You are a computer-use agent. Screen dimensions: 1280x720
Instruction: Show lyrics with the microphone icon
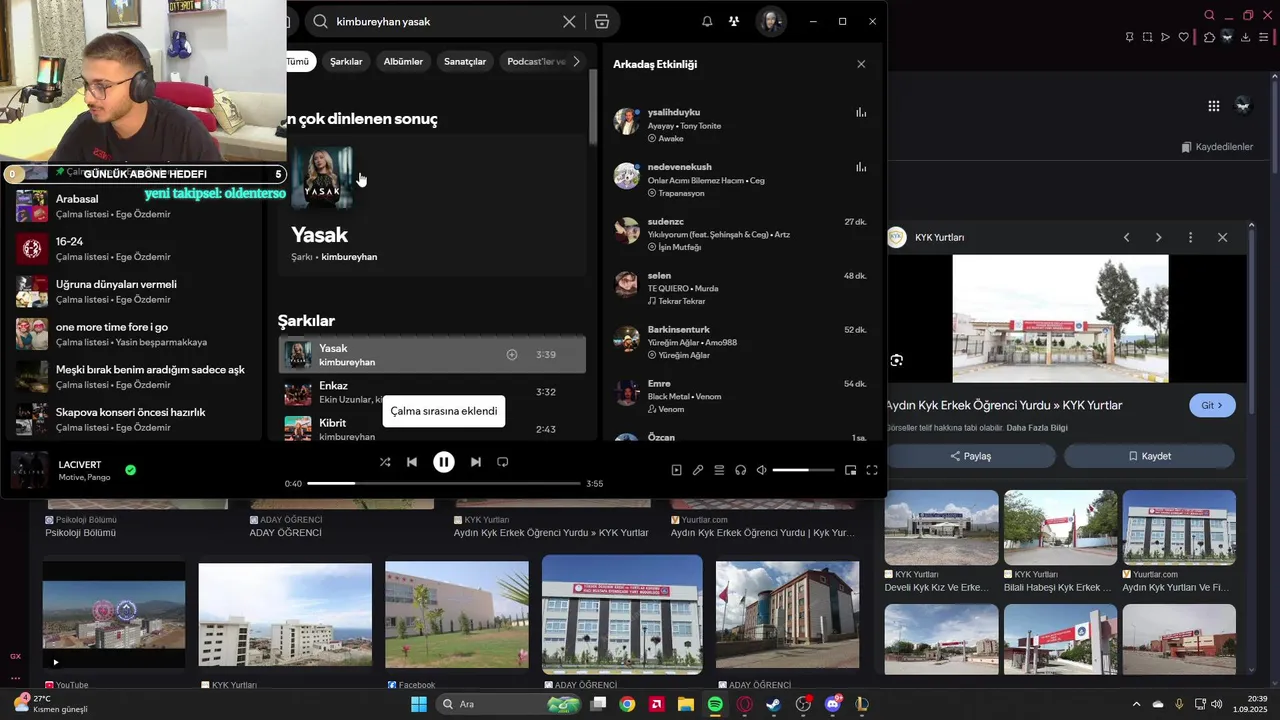pos(698,470)
